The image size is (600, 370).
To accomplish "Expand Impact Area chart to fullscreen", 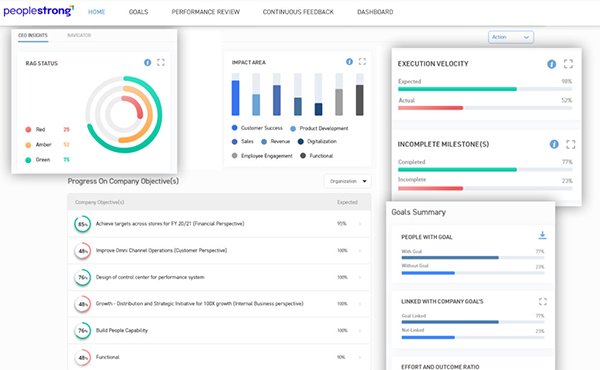I will (362, 62).
